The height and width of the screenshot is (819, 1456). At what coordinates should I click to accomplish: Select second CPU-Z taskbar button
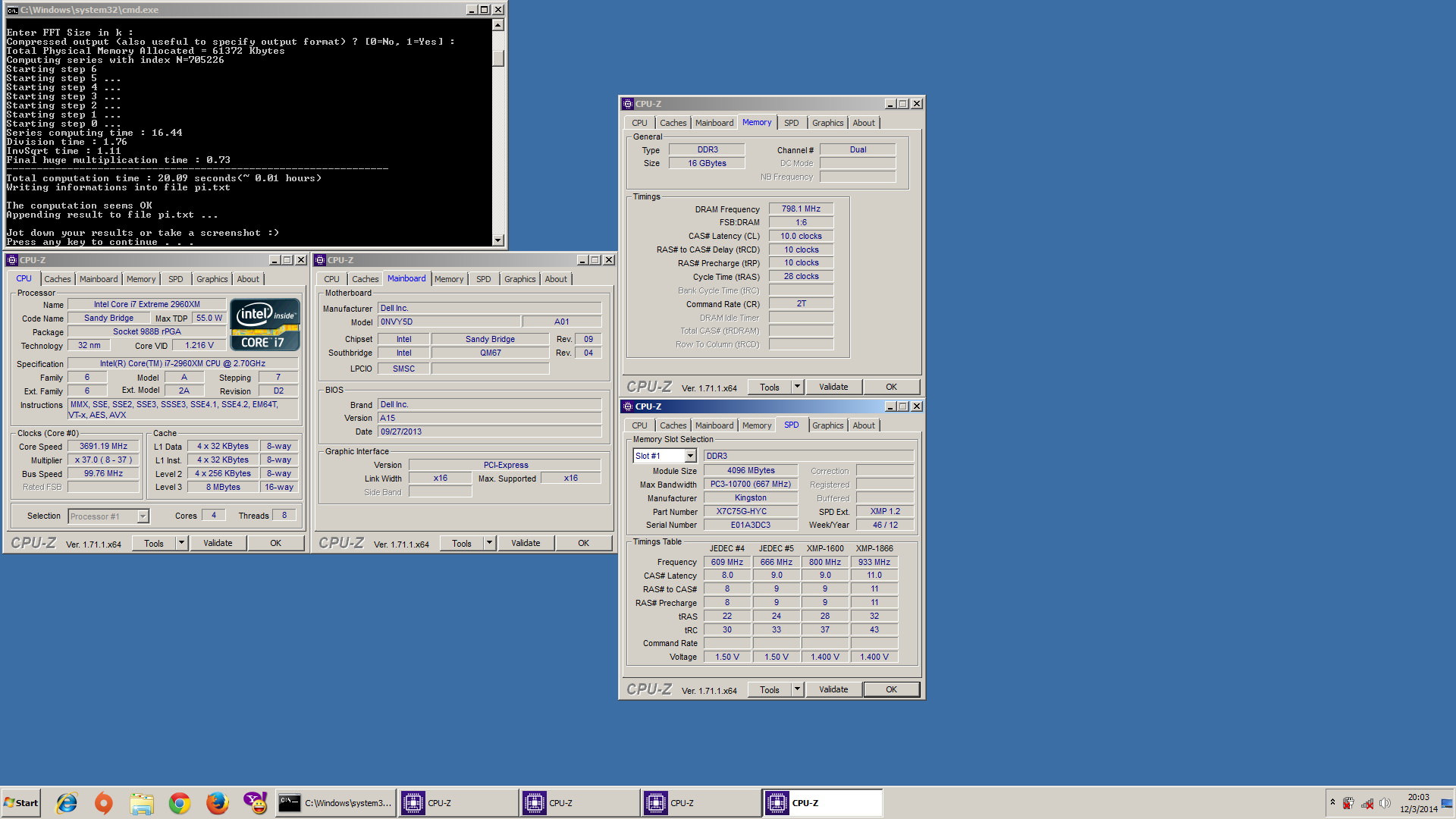(579, 803)
